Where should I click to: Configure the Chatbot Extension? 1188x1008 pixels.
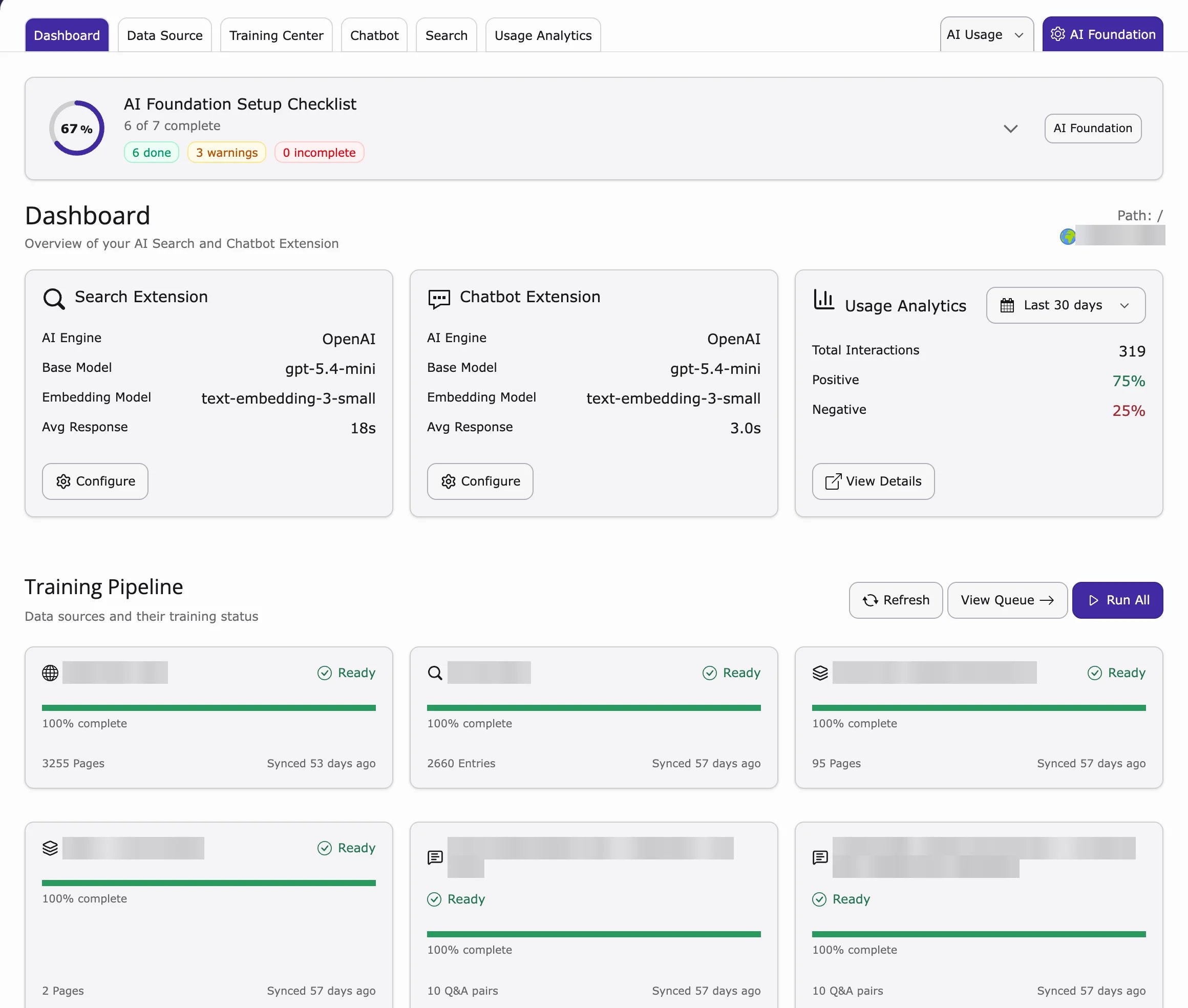[x=480, y=481]
